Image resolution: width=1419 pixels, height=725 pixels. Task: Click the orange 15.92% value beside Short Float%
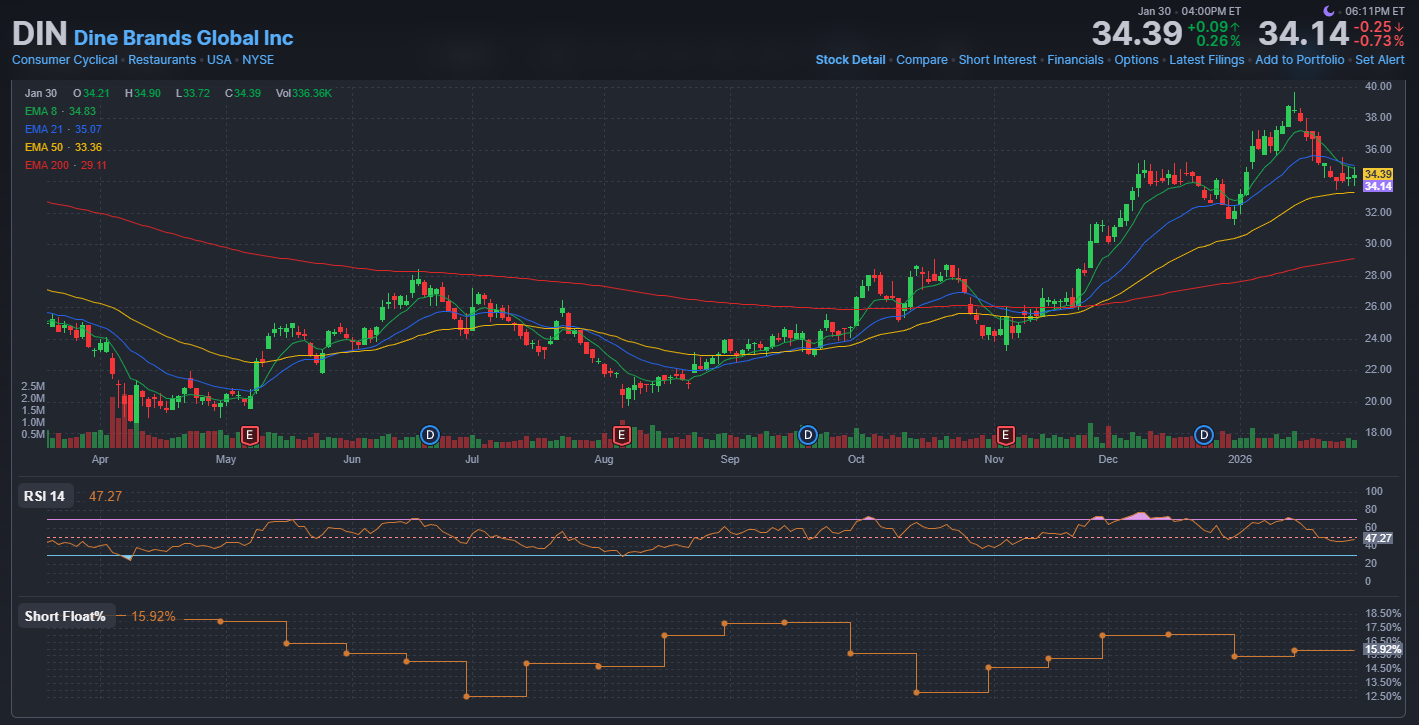(x=153, y=616)
